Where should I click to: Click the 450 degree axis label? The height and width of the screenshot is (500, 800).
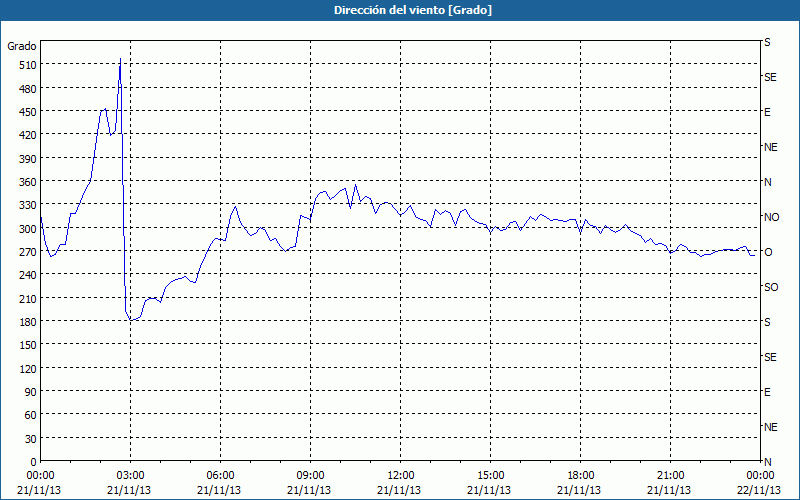pos(28,112)
